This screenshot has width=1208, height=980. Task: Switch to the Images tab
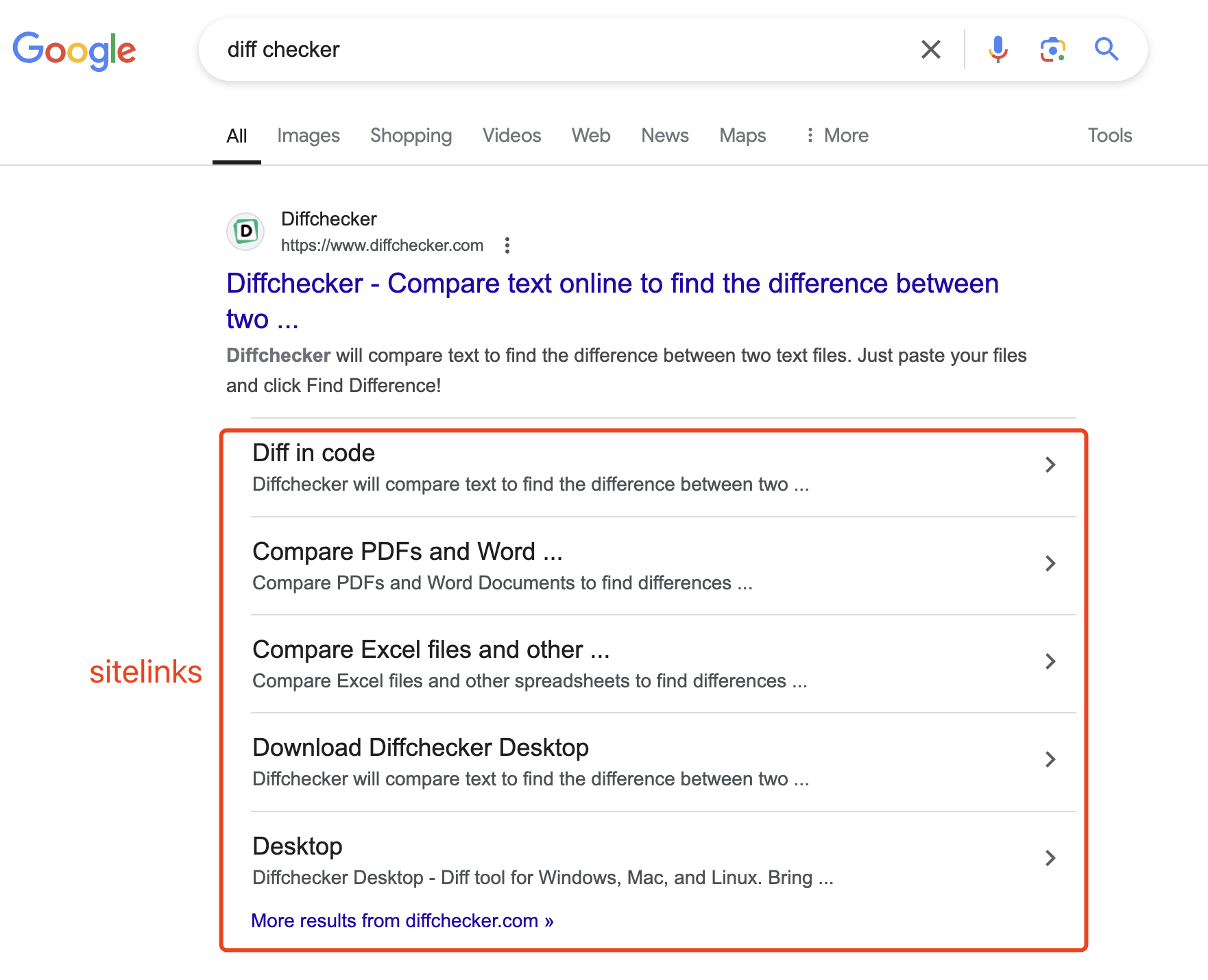tap(309, 136)
